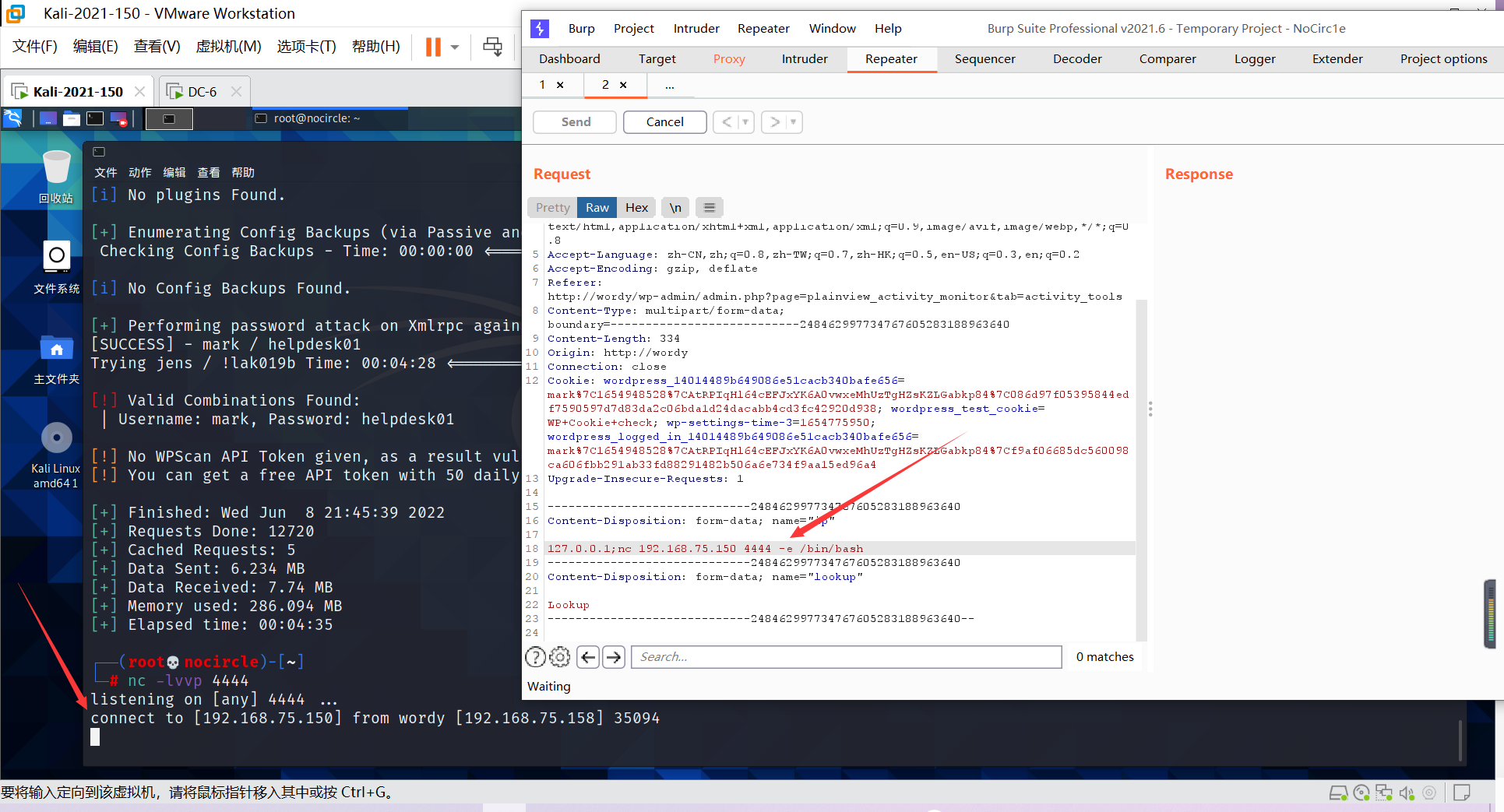Close Repeater sub-tab 2
This screenshot has width=1504, height=812.
point(623,85)
